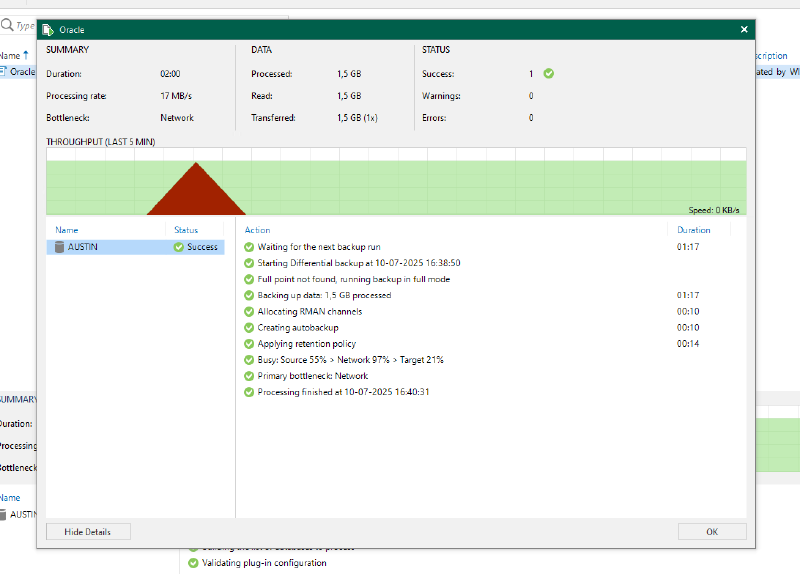
Task: Click the Transferred value 1,5 GB (1x)
Action: (x=357, y=118)
